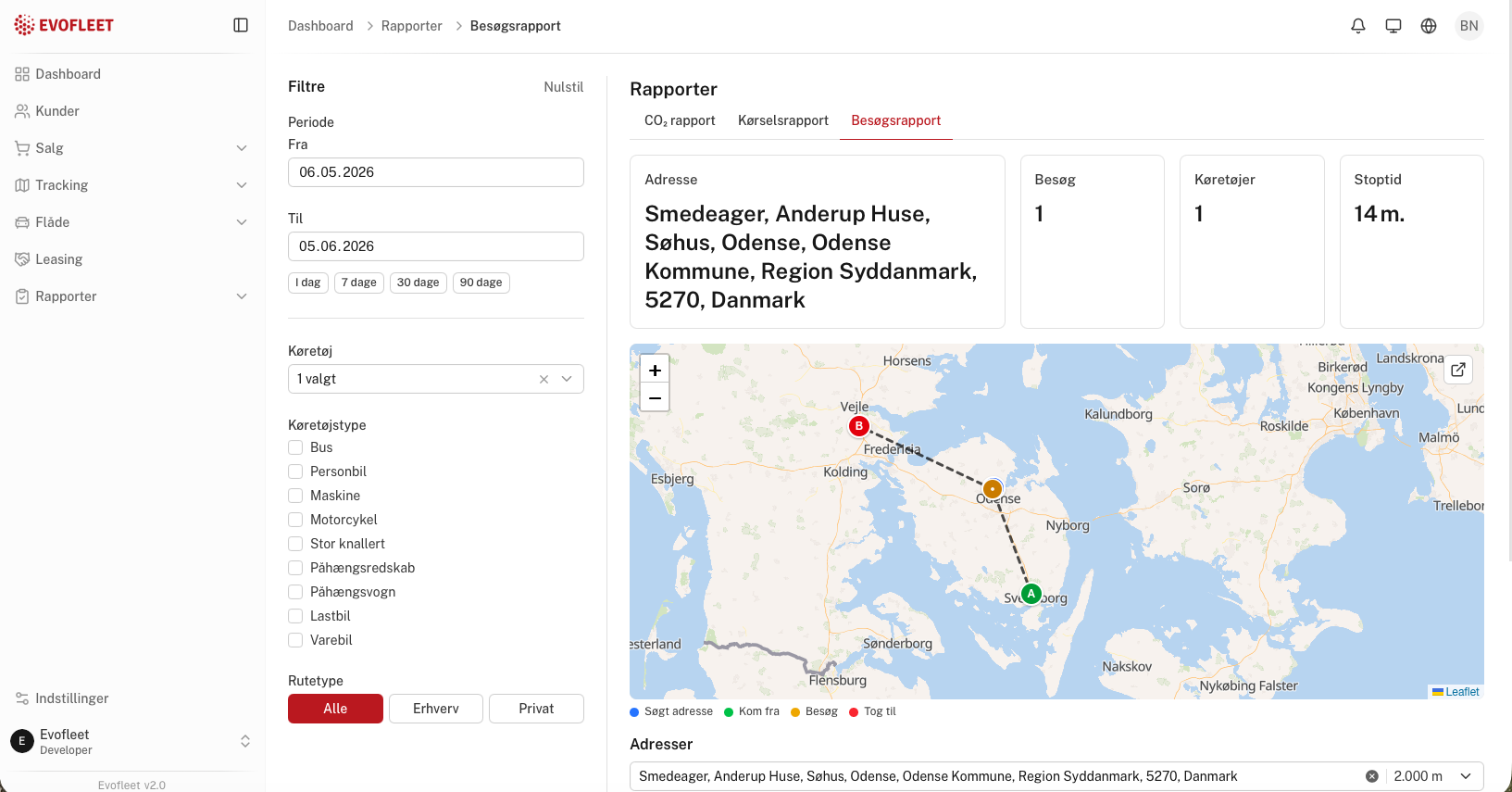Set period to 90 dage
Image resolution: width=1512 pixels, height=792 pixels.
pos(481,283)
